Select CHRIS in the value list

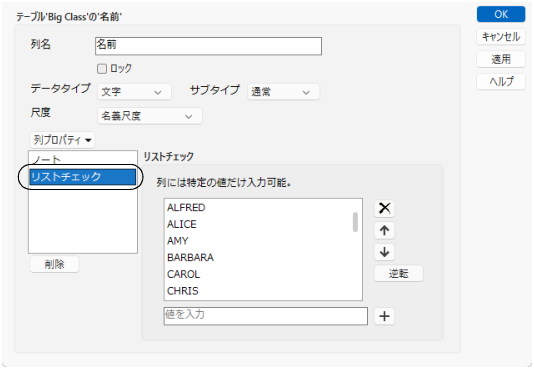point(259,291)
